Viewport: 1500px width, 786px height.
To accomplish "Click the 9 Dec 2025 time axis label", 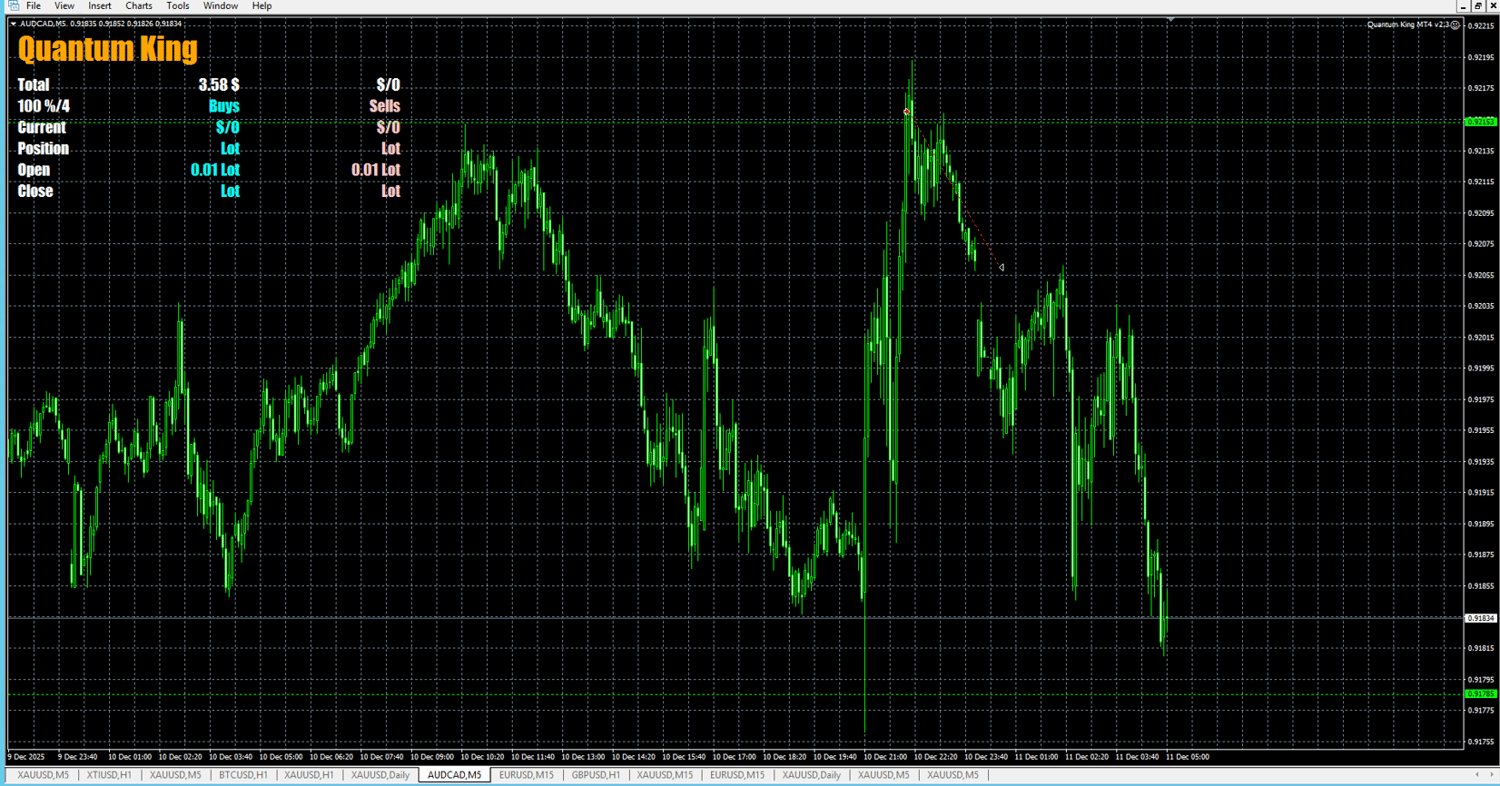I will click(25, 757).
